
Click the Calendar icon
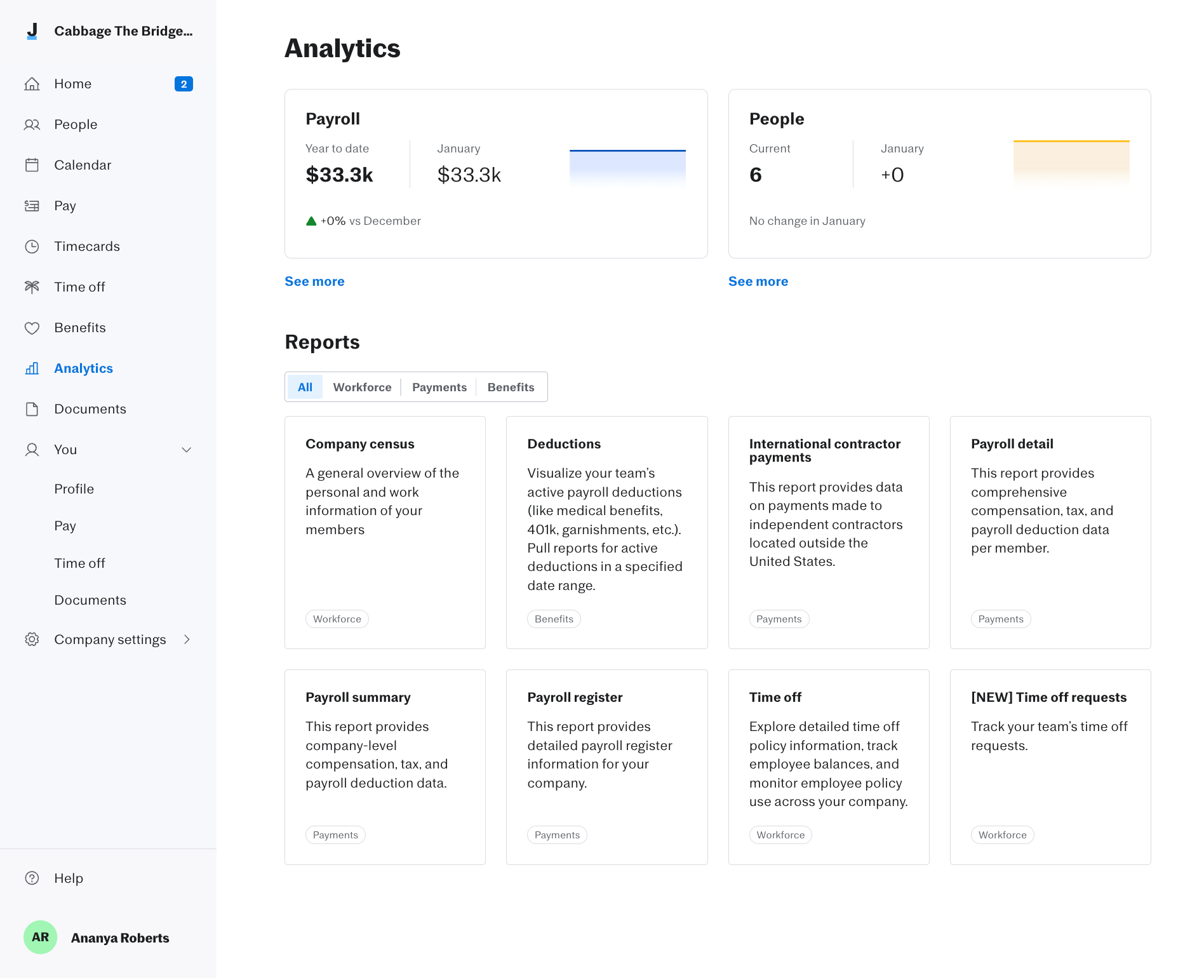(32, 164)
